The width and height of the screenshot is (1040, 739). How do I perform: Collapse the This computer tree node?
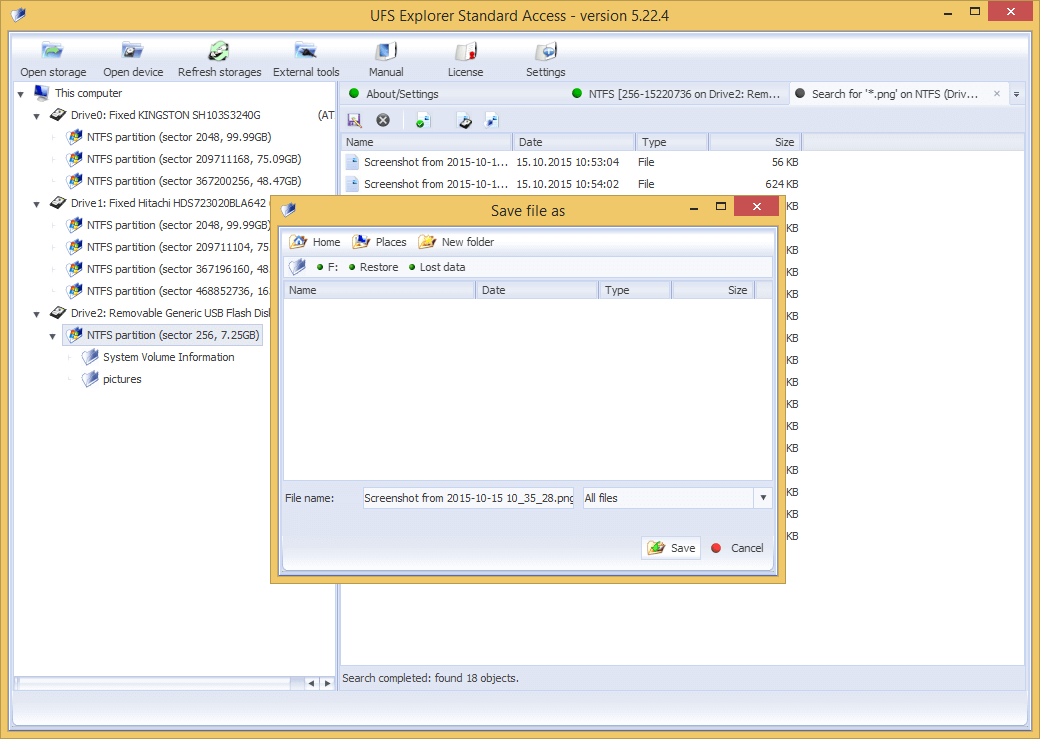21,94
